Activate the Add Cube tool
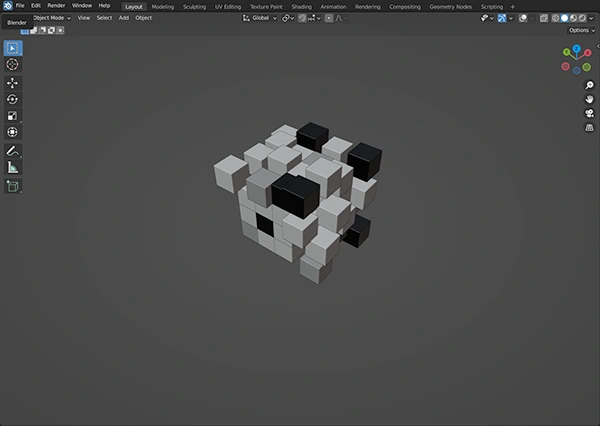This screenshot has height=426, width=600. click(13, 186)
